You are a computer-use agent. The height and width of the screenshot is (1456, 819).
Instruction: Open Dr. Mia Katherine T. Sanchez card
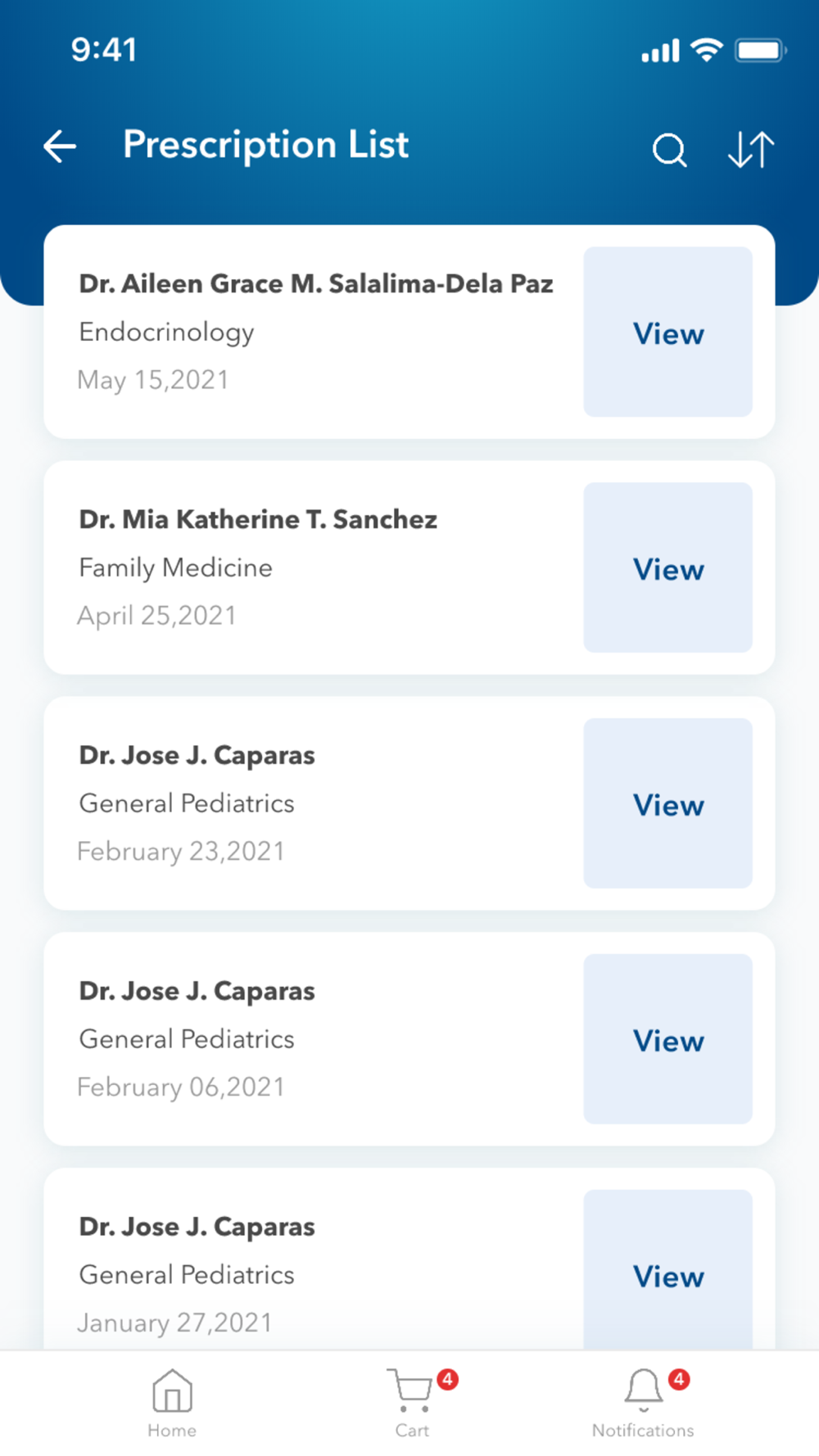pos(258,519)
